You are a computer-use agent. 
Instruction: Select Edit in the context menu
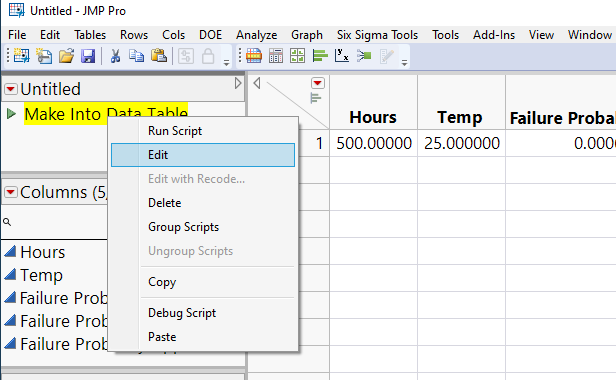[203, 155]
